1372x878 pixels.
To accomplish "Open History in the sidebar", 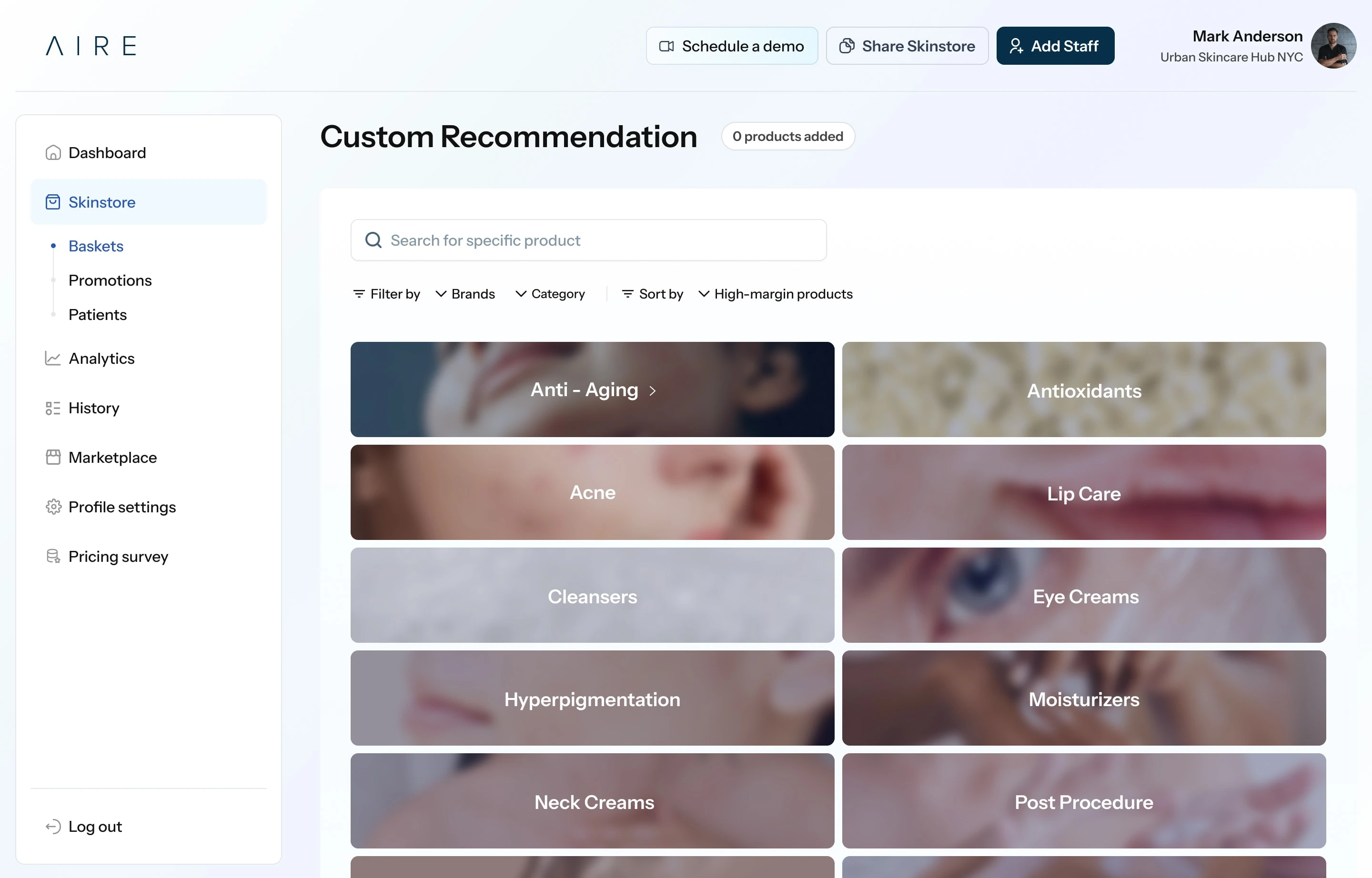I will (148, 408).
